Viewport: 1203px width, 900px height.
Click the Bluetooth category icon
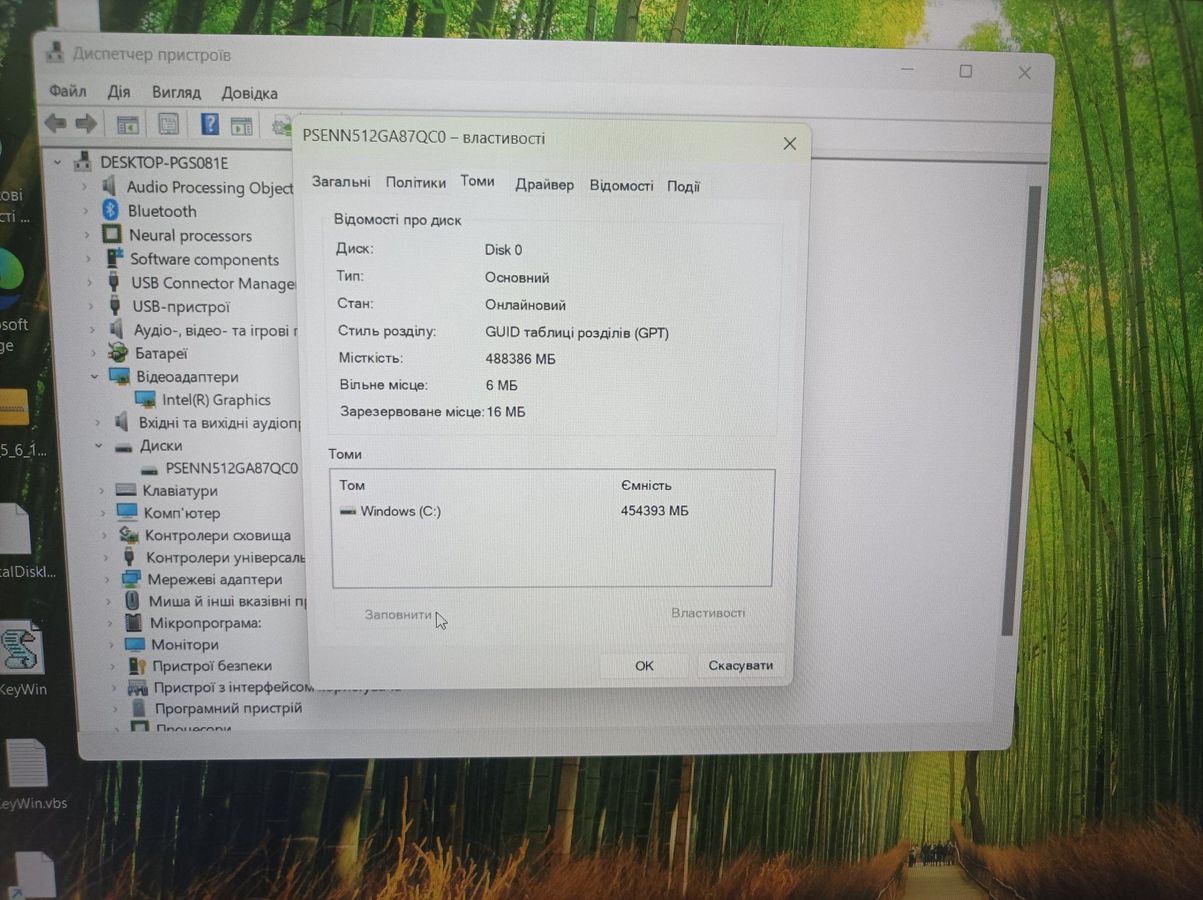pos(111,211)
